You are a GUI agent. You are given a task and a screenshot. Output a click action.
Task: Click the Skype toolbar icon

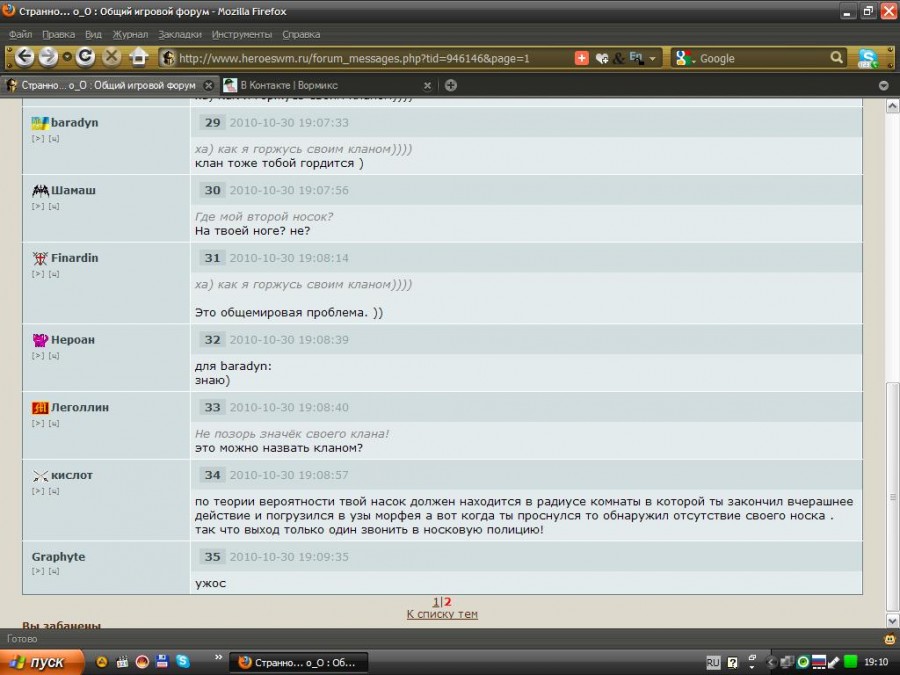pyautogui.click(x=868, y=58)
